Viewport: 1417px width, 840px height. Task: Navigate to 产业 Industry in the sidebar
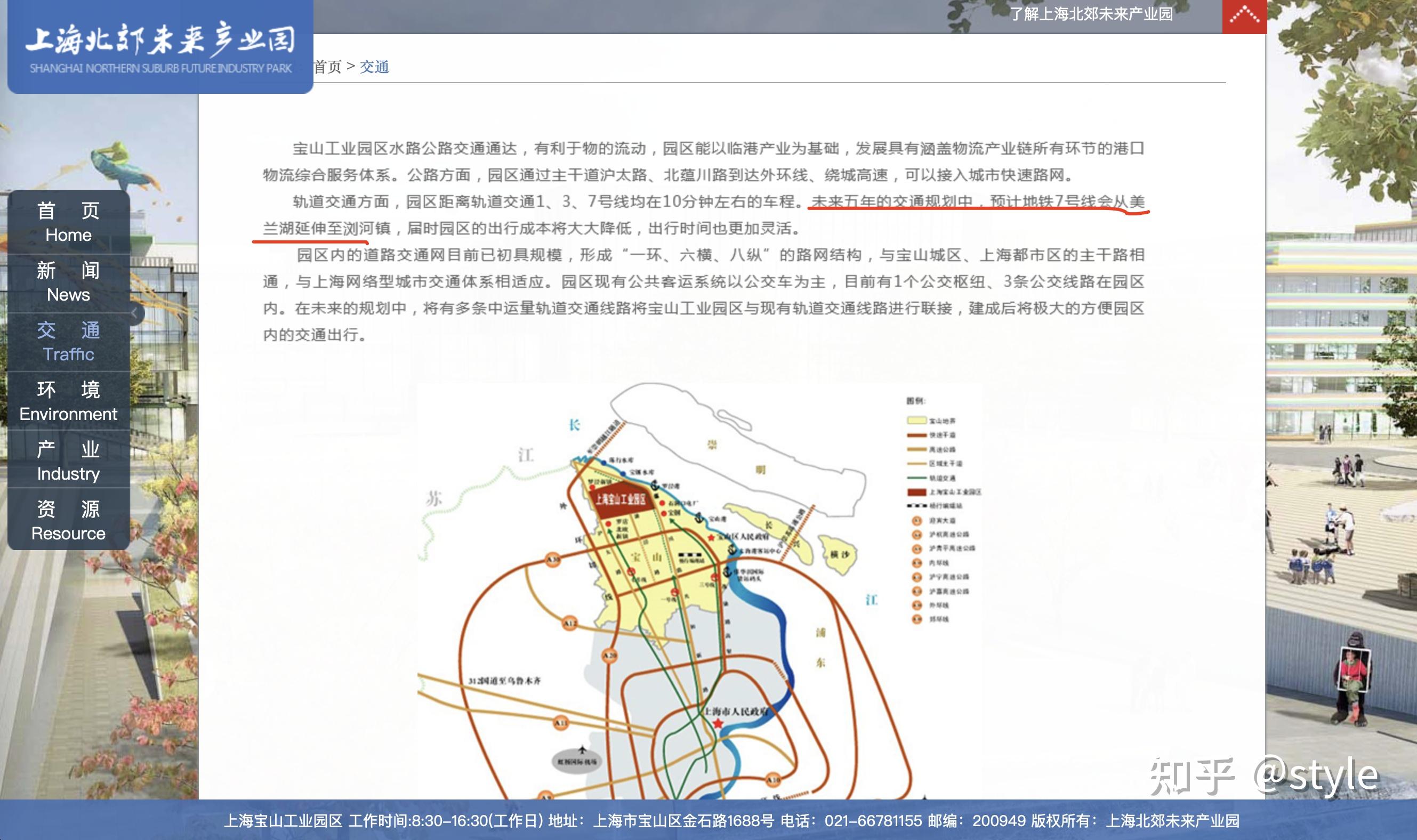click(68, 460)
